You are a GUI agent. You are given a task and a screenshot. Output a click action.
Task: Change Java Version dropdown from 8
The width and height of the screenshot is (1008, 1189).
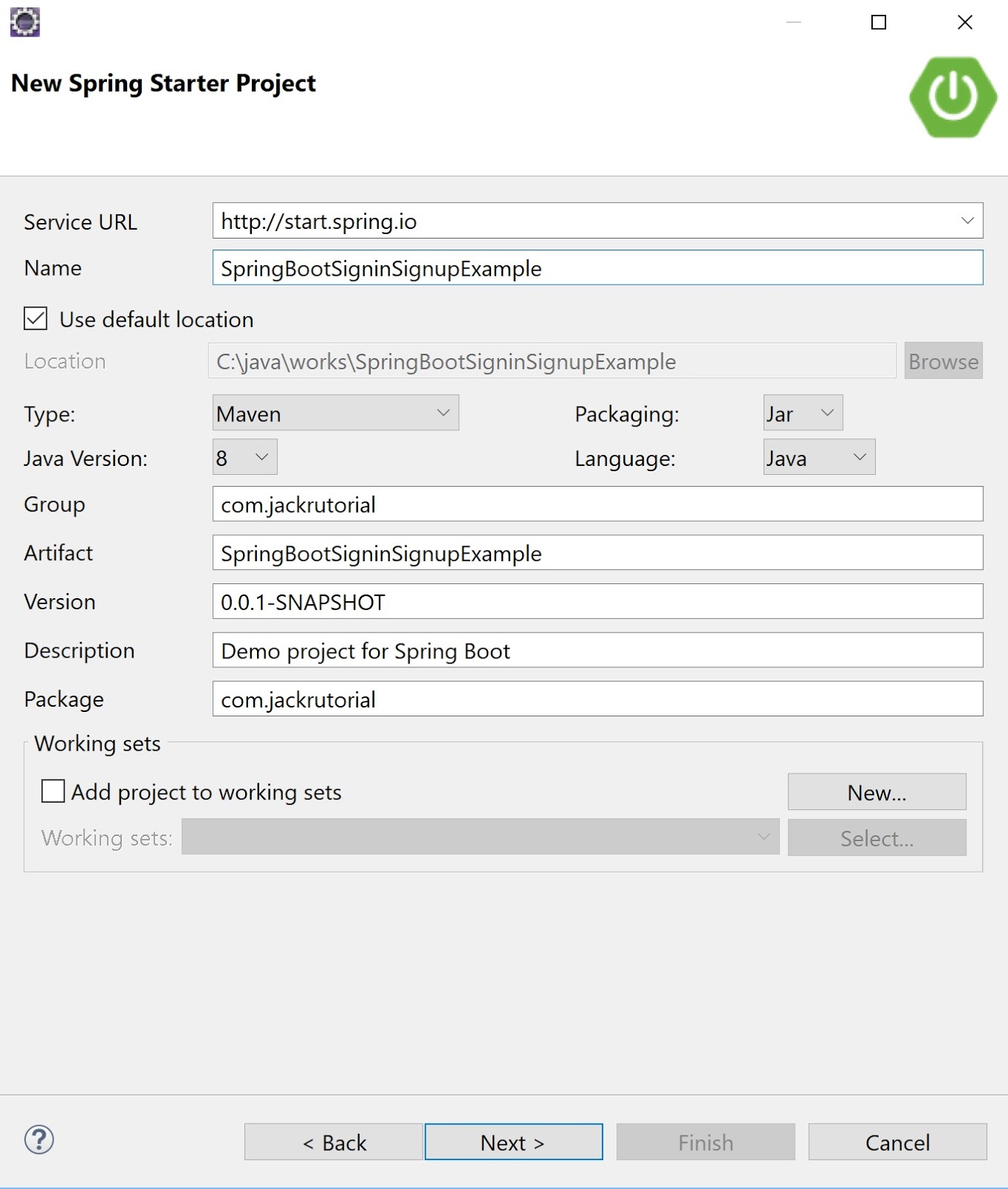pos(244,458)
